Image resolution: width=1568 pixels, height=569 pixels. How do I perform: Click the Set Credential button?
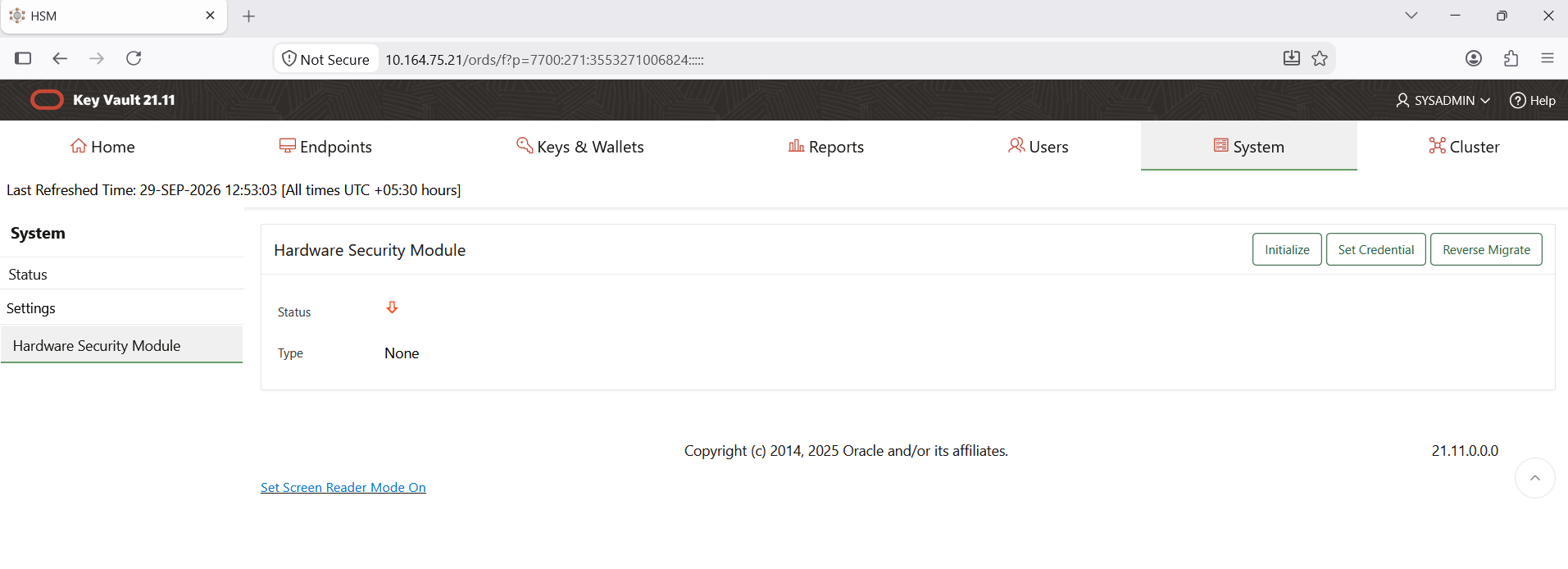(1376, 249)
